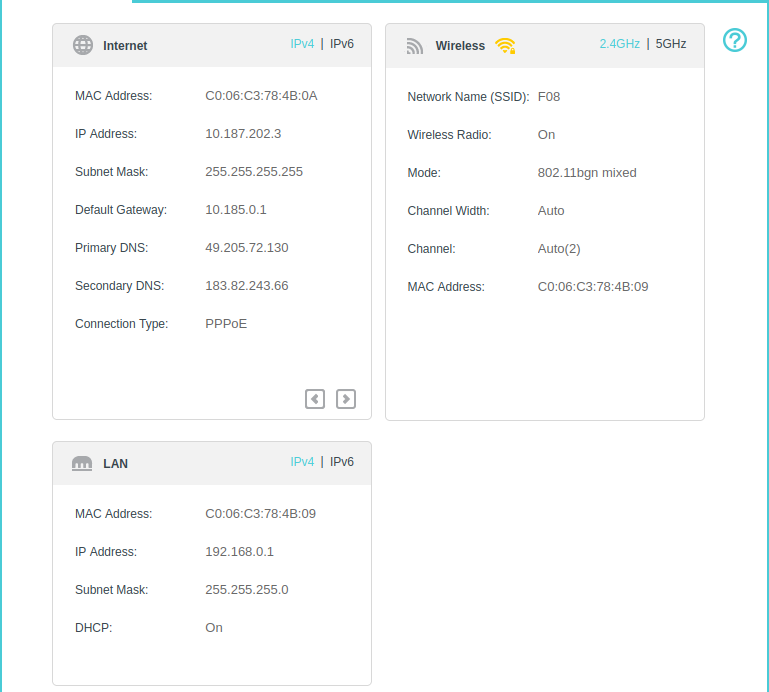769x692 pixels.
Task: Show 5GHz wireless details
Action: (x=671, y=44)
